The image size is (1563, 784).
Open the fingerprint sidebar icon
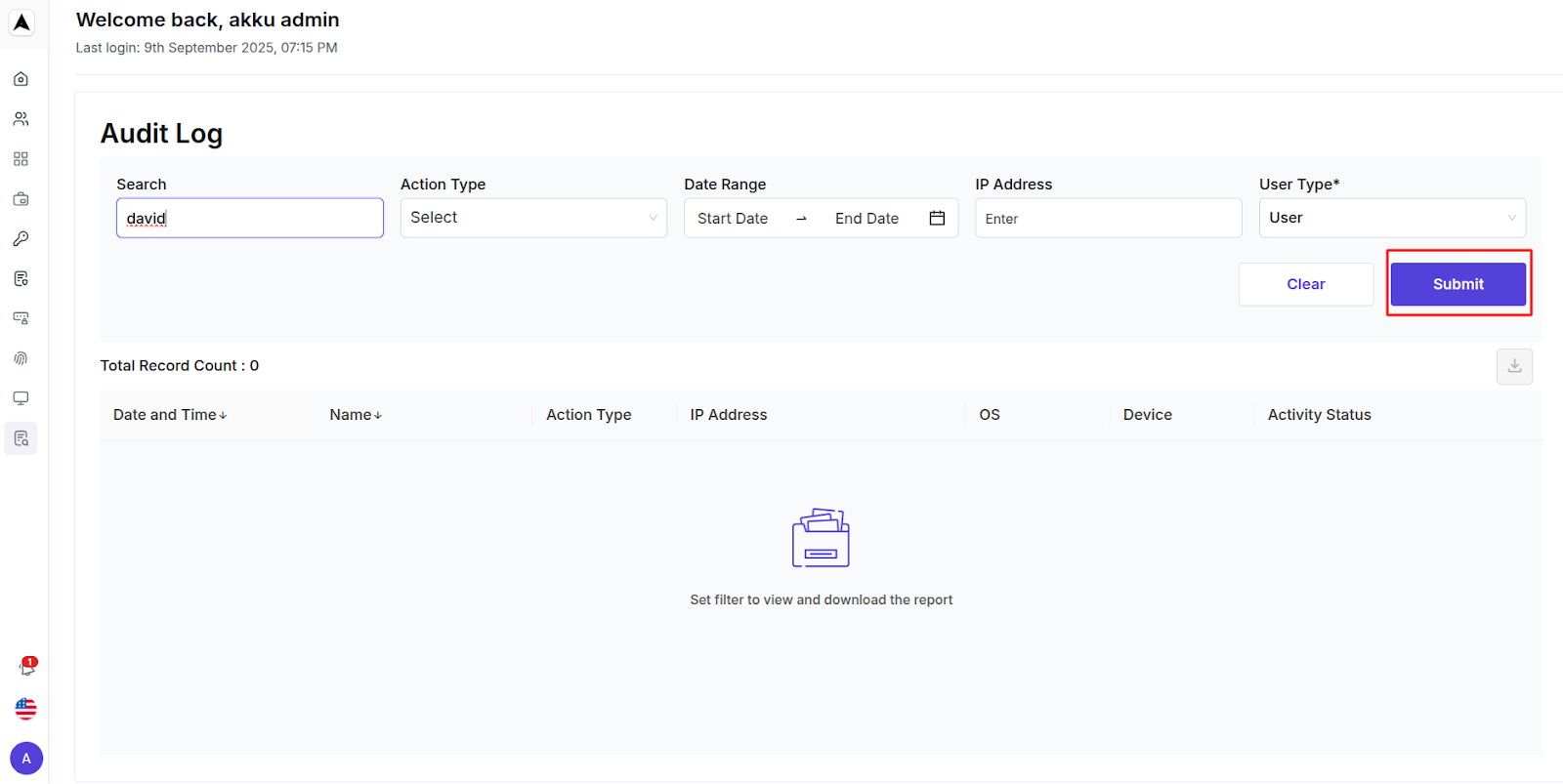pos(21,358)
